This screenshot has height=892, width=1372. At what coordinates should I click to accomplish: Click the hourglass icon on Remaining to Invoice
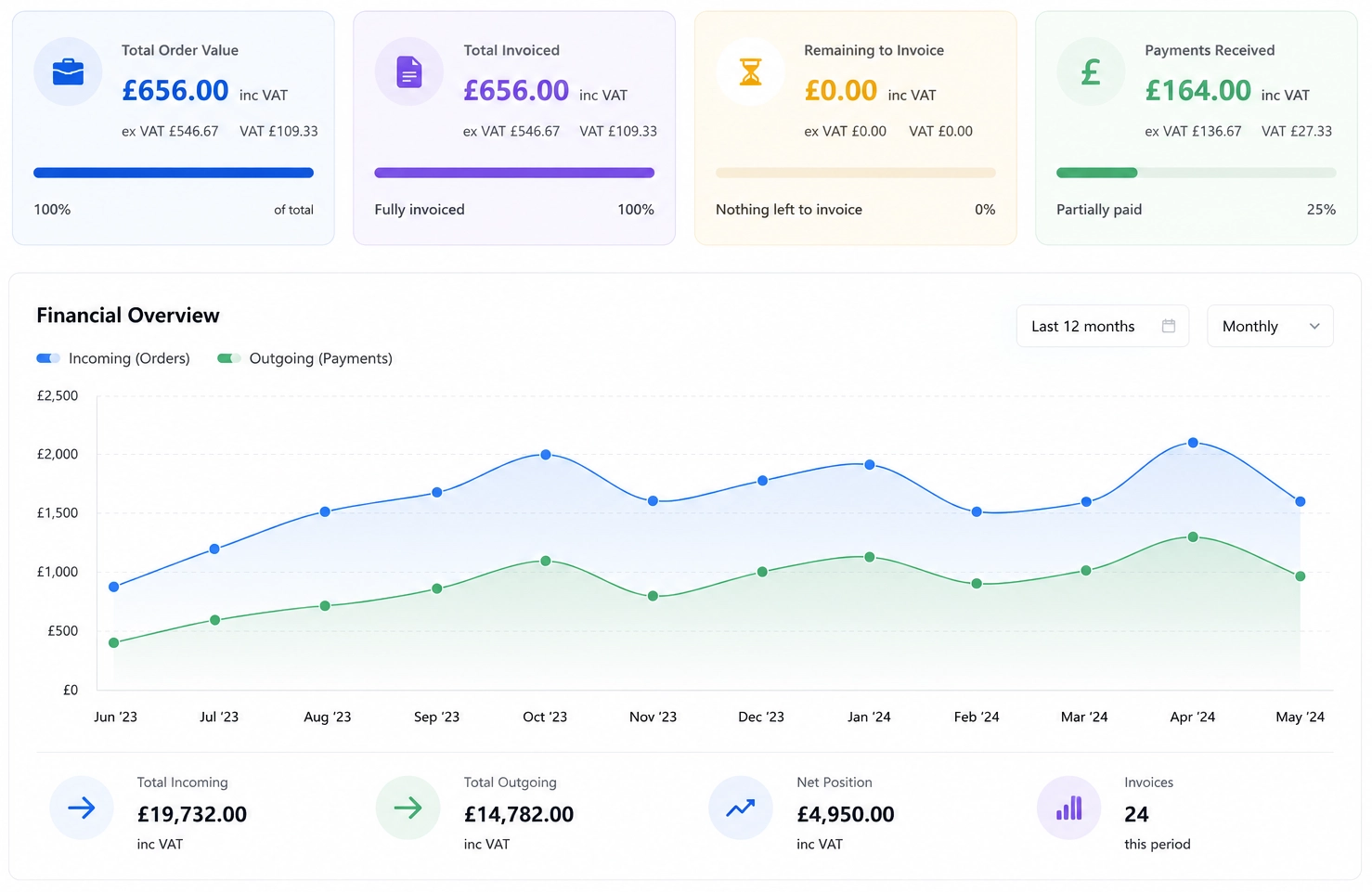click(750, 71)
